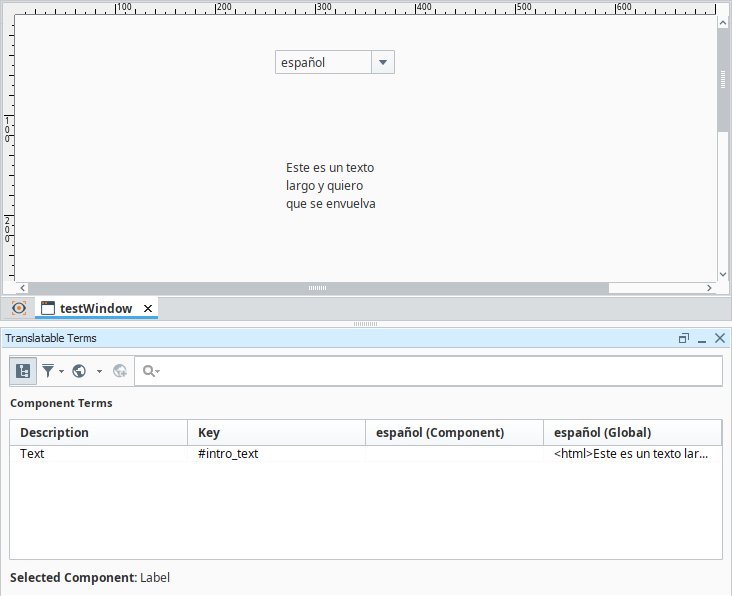Sort by the Key column header
This screenshot has width=732, height=596.
(276, 432)
